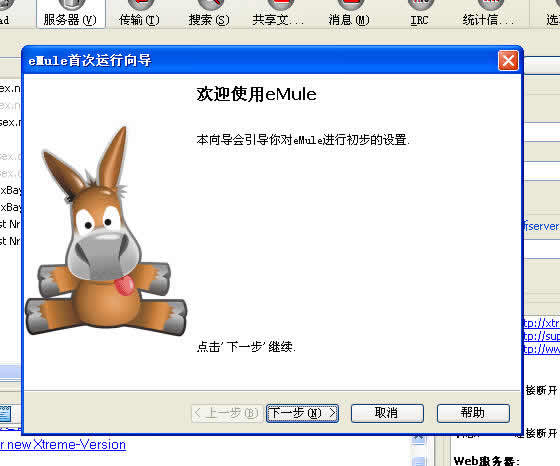560x466 pixels.
Task: Open the 传输(T) toolbar item
Action: click(x=139, y=14)
